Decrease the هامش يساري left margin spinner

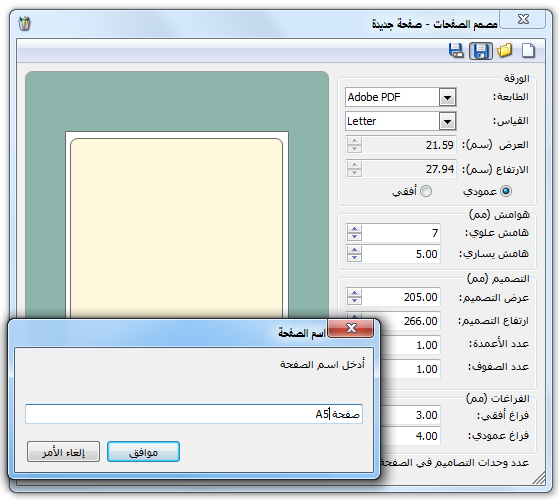[x=354, y=258]
